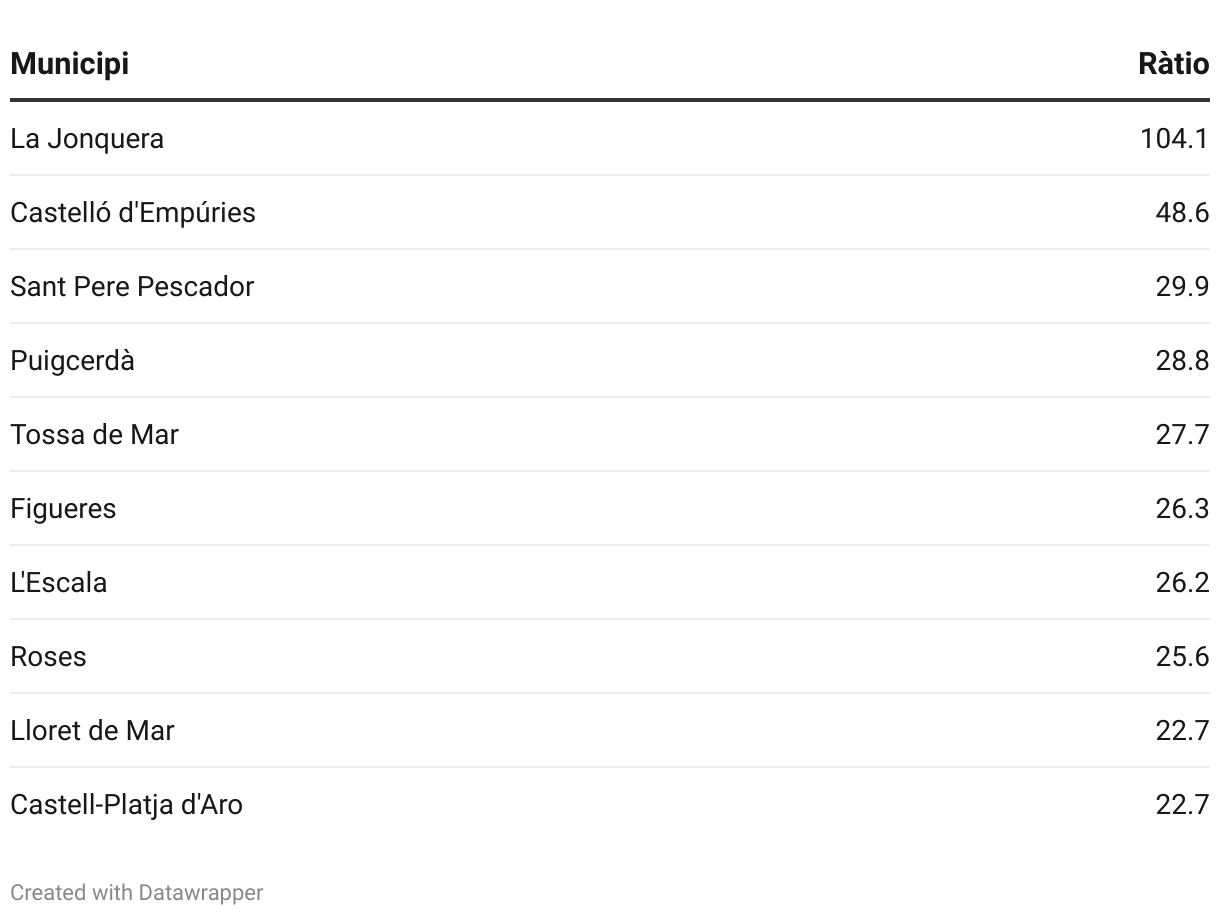
Task: Select the La Jonquera row name
Action: 87,138
